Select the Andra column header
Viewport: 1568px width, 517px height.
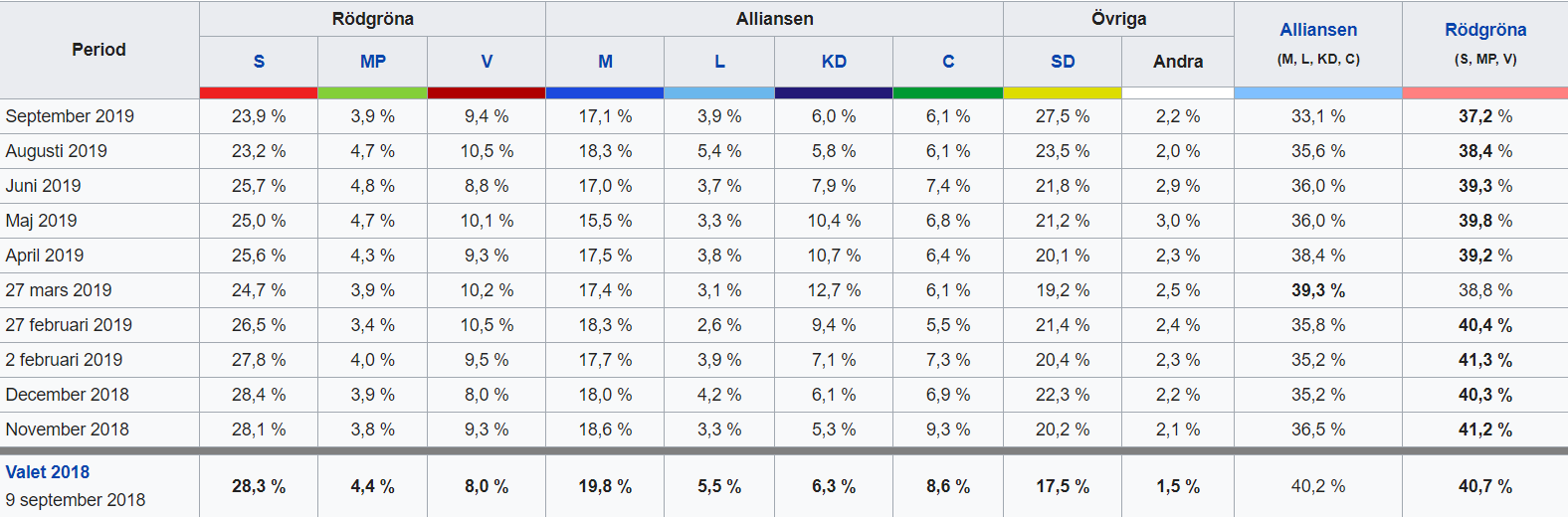(1178, 62)
